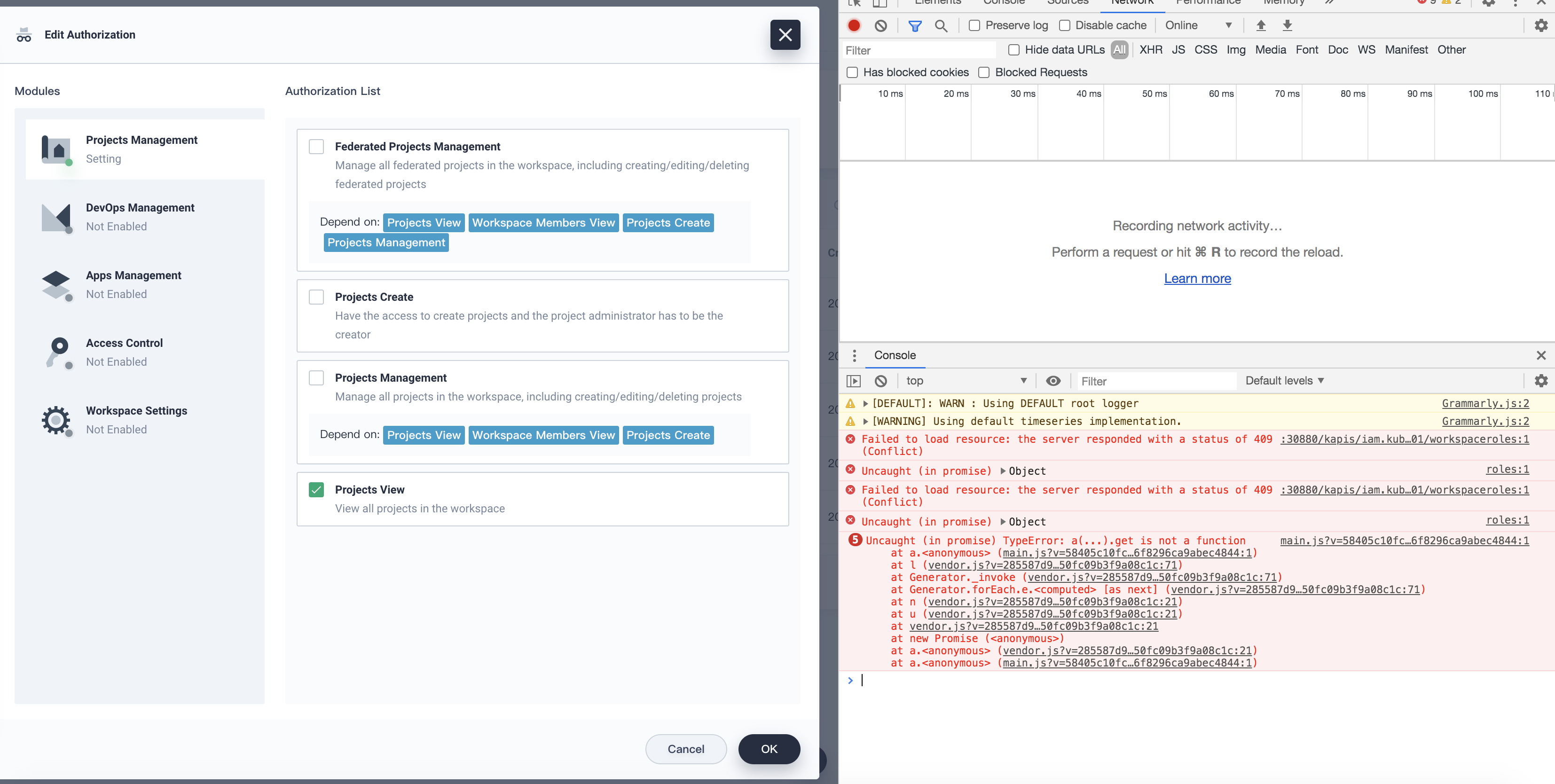Focus the Network Filter input
This screenshot has width=1555, height=784.
(919, 50)
